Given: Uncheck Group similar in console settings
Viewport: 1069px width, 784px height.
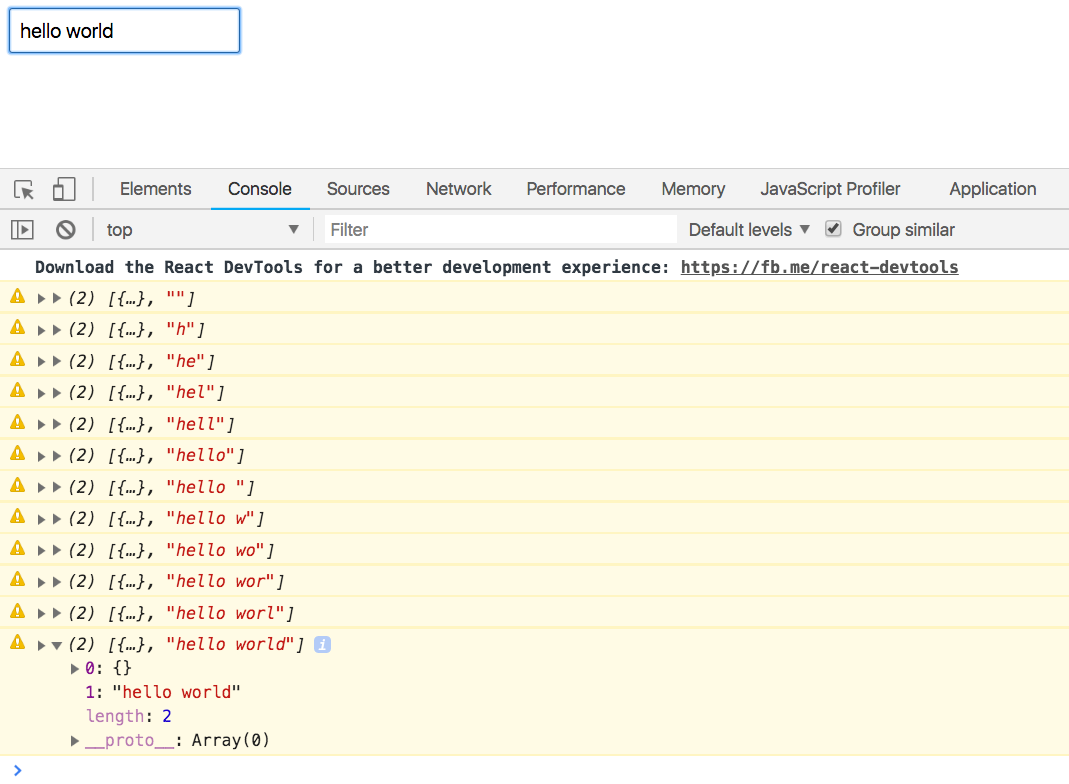Looking at the screenshot, I should pyautogui.click(x=833, y=229).
